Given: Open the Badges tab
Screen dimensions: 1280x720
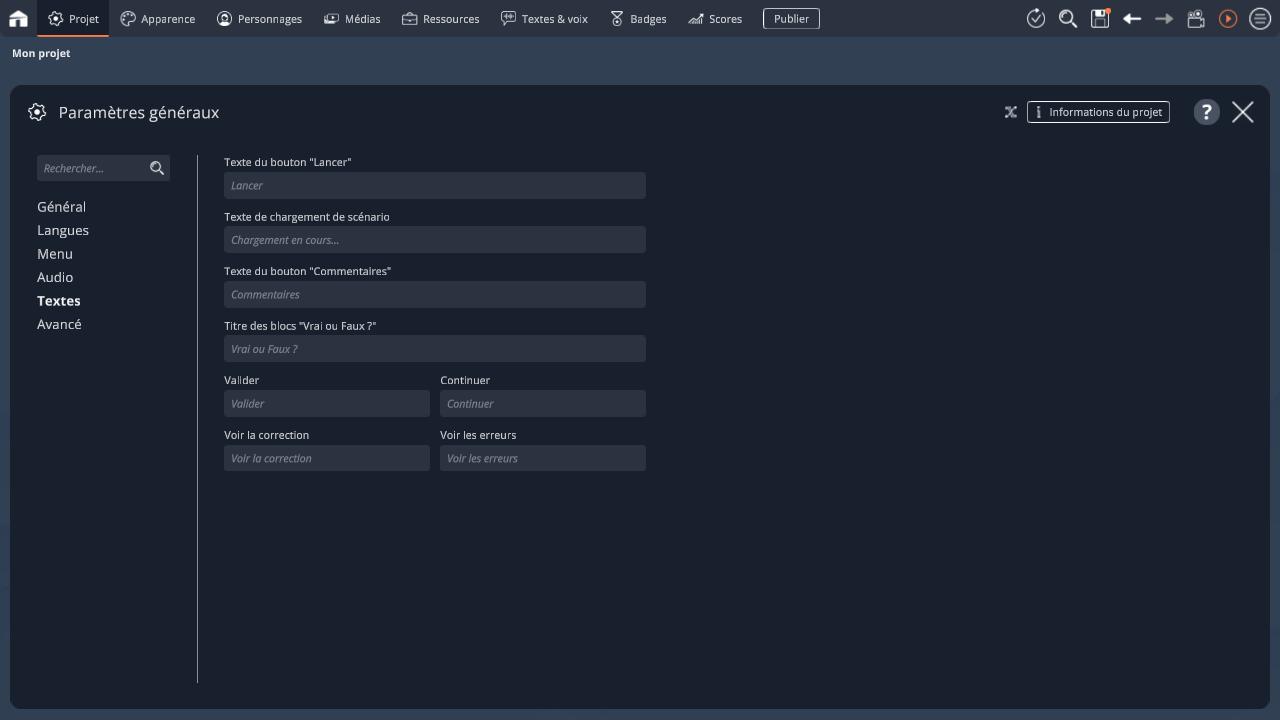Looking at the screenshot, I should pyautogui.click(x=638, y=18).
